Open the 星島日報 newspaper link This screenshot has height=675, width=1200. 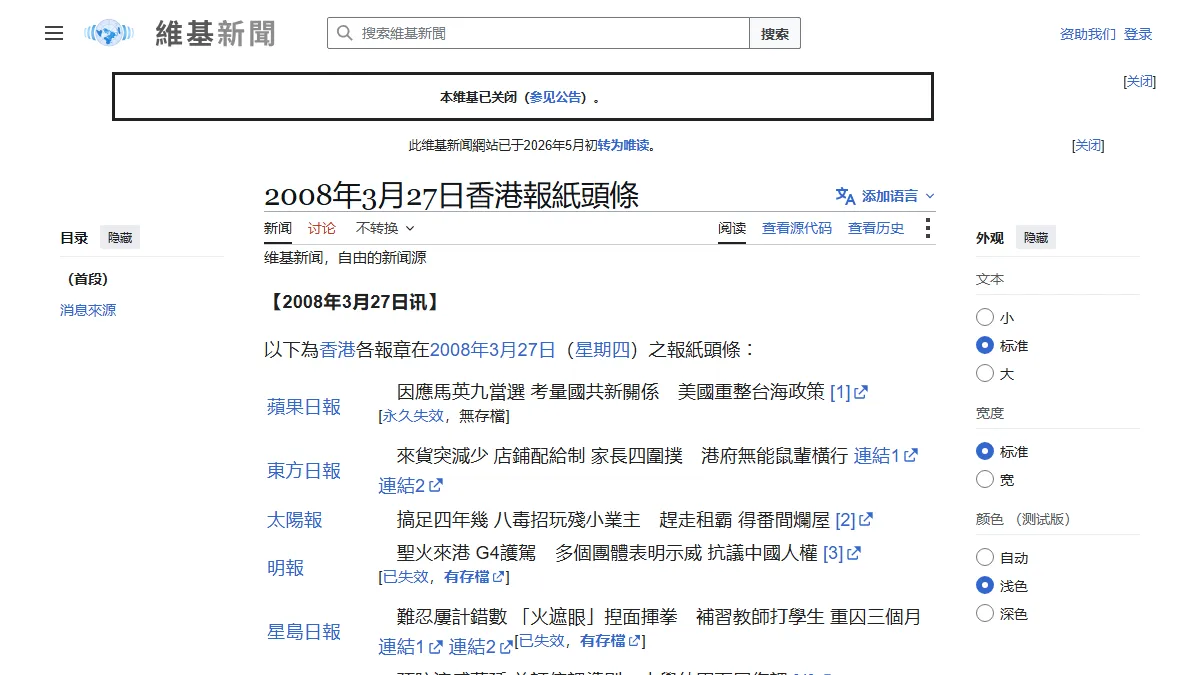pos(304,632)
